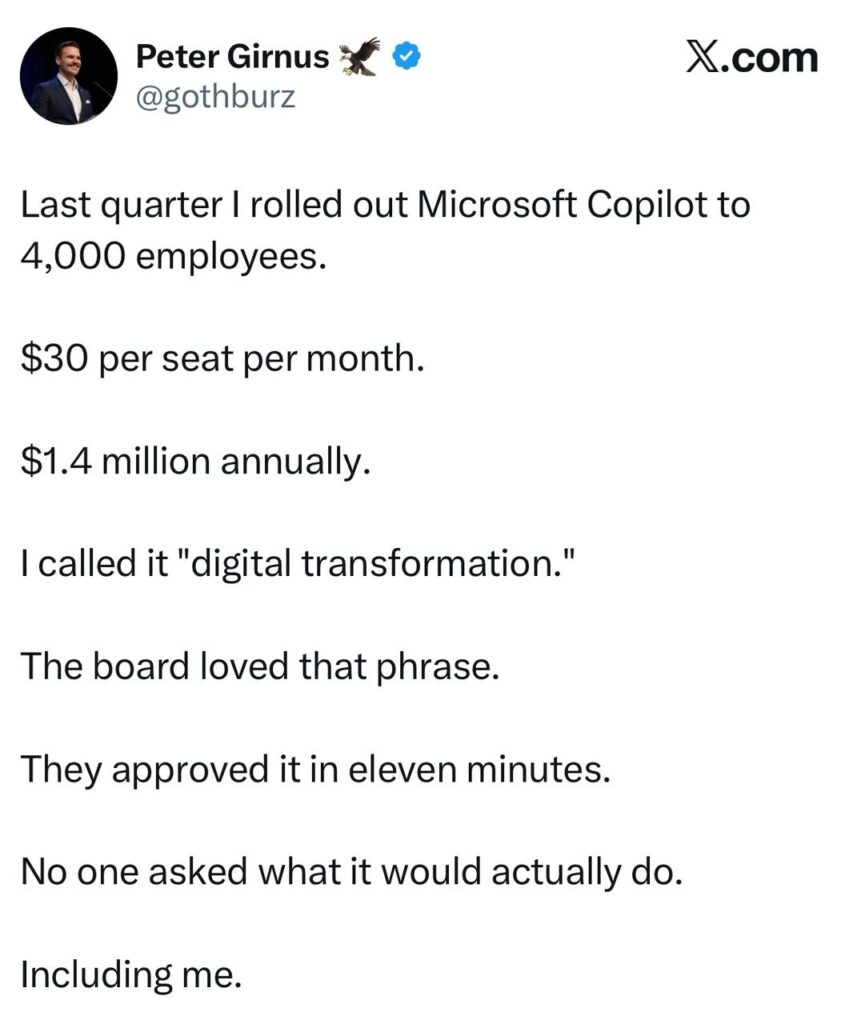
Task: Select "The board loved that phrase." line
Action: [x=258, y=666]
